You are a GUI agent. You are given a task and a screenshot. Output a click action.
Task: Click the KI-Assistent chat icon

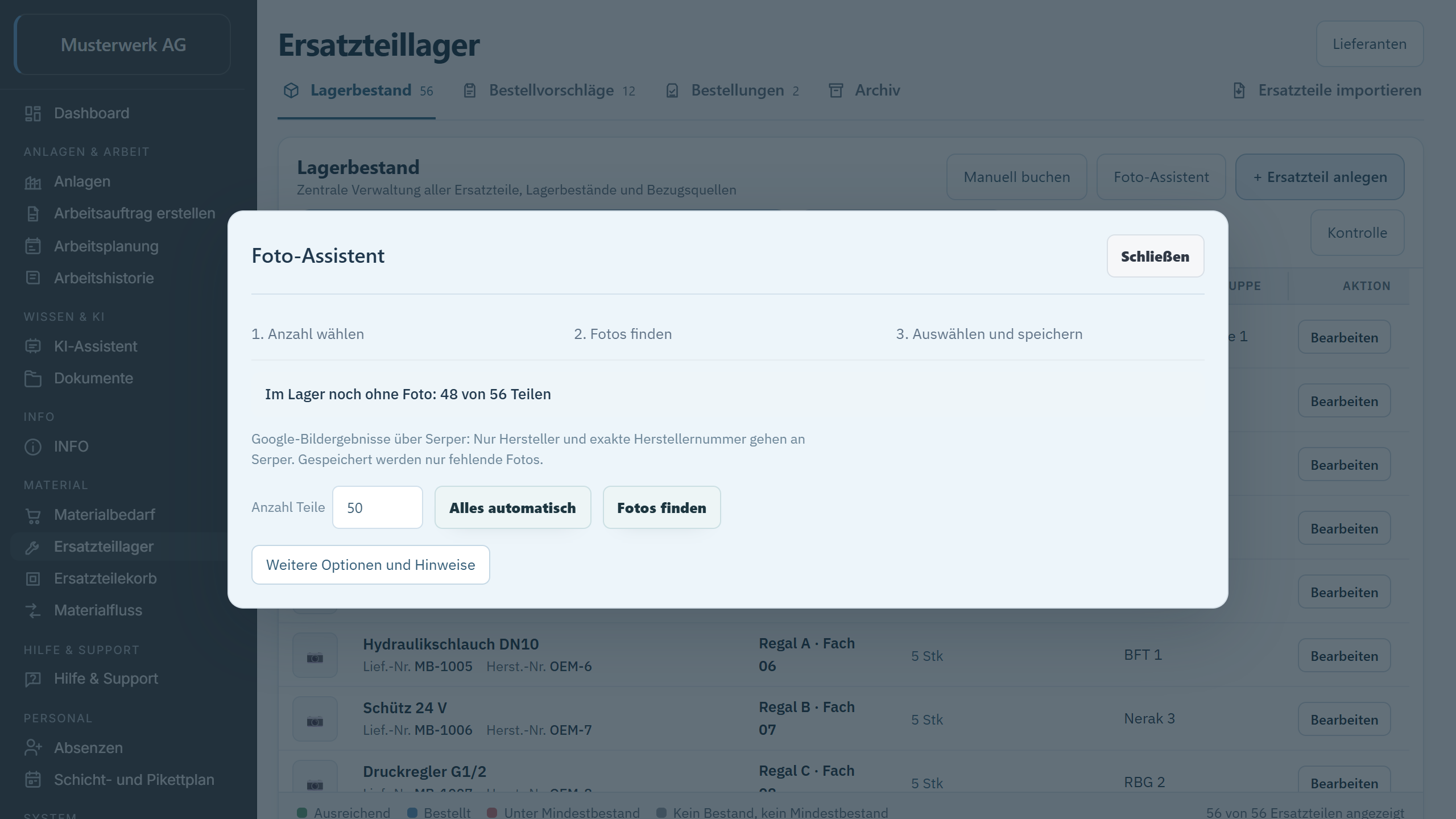click(x=33, y=346)
